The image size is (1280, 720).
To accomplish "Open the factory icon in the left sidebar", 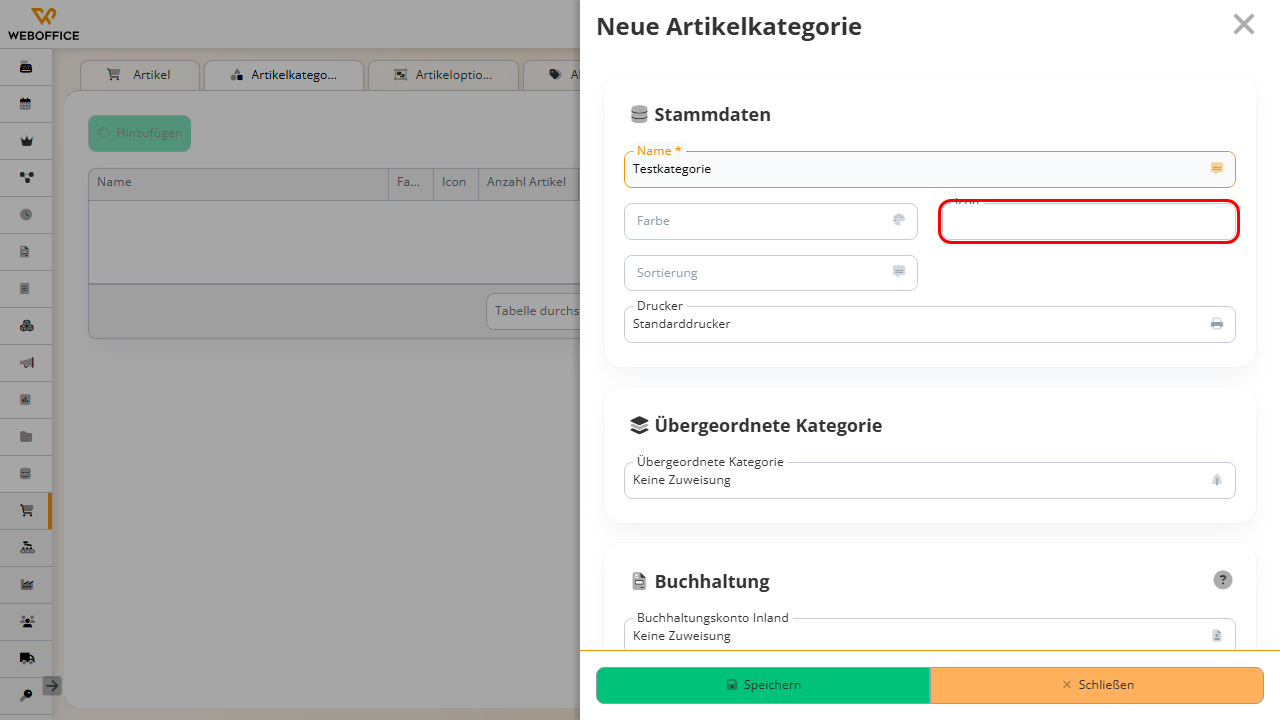I will [26, 584].
